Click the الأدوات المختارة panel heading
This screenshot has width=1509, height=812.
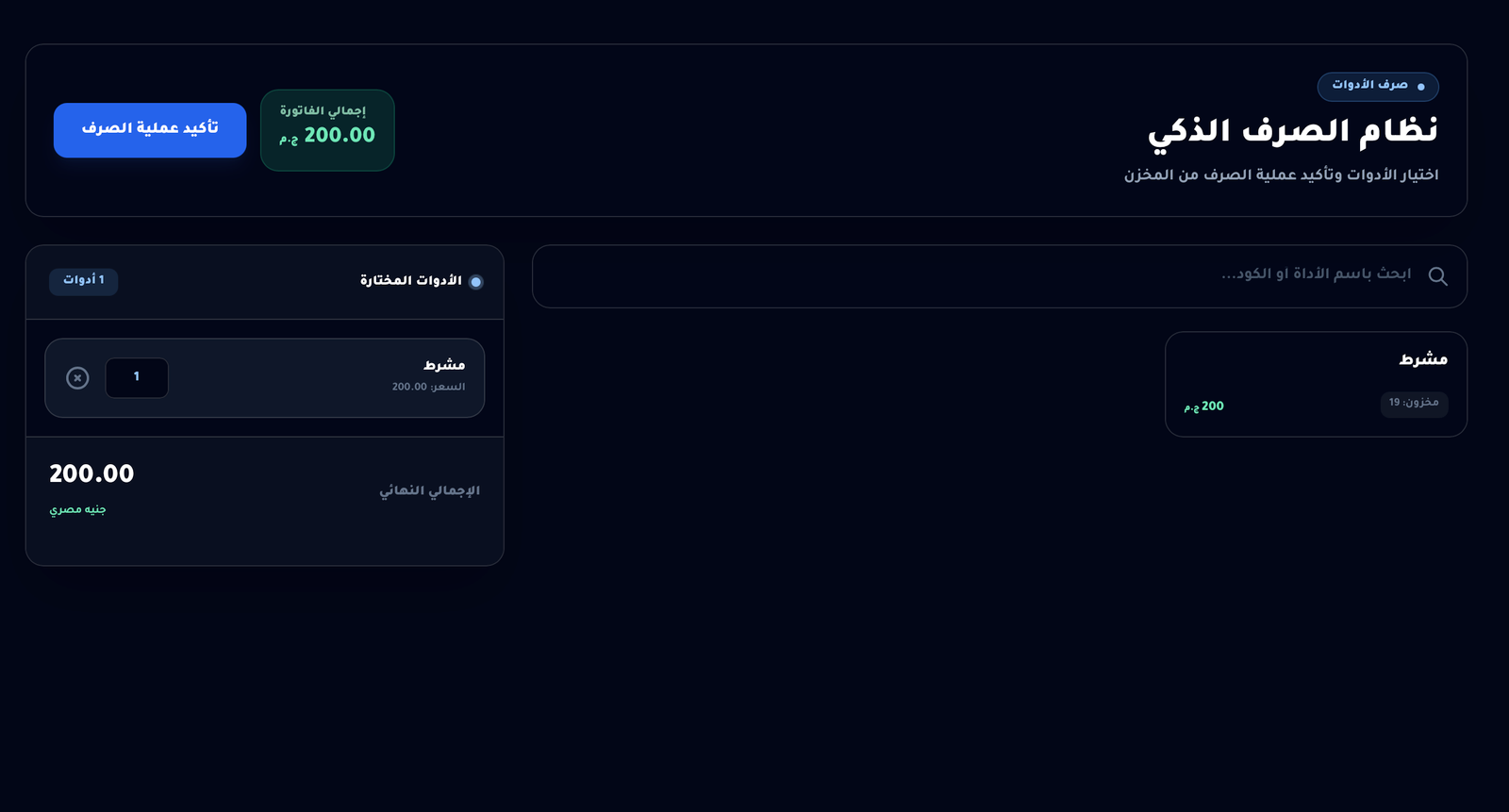411,281
